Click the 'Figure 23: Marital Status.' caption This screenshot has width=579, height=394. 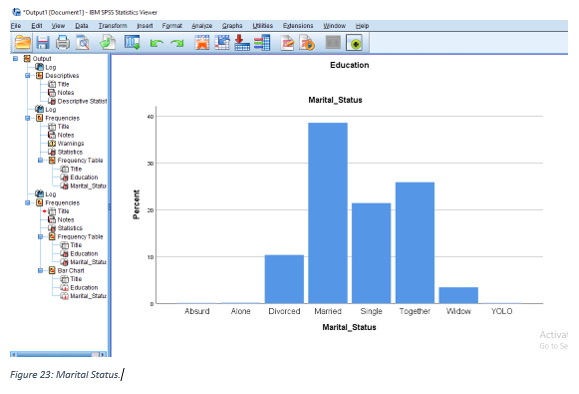pos(65,374)
